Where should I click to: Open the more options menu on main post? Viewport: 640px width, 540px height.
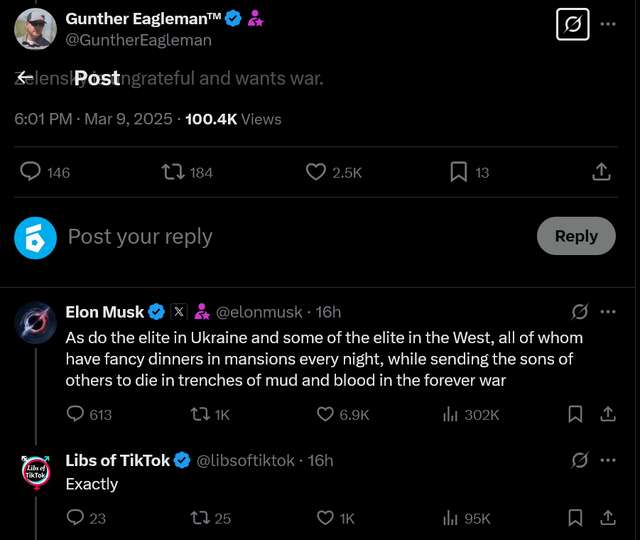point(609,24)
